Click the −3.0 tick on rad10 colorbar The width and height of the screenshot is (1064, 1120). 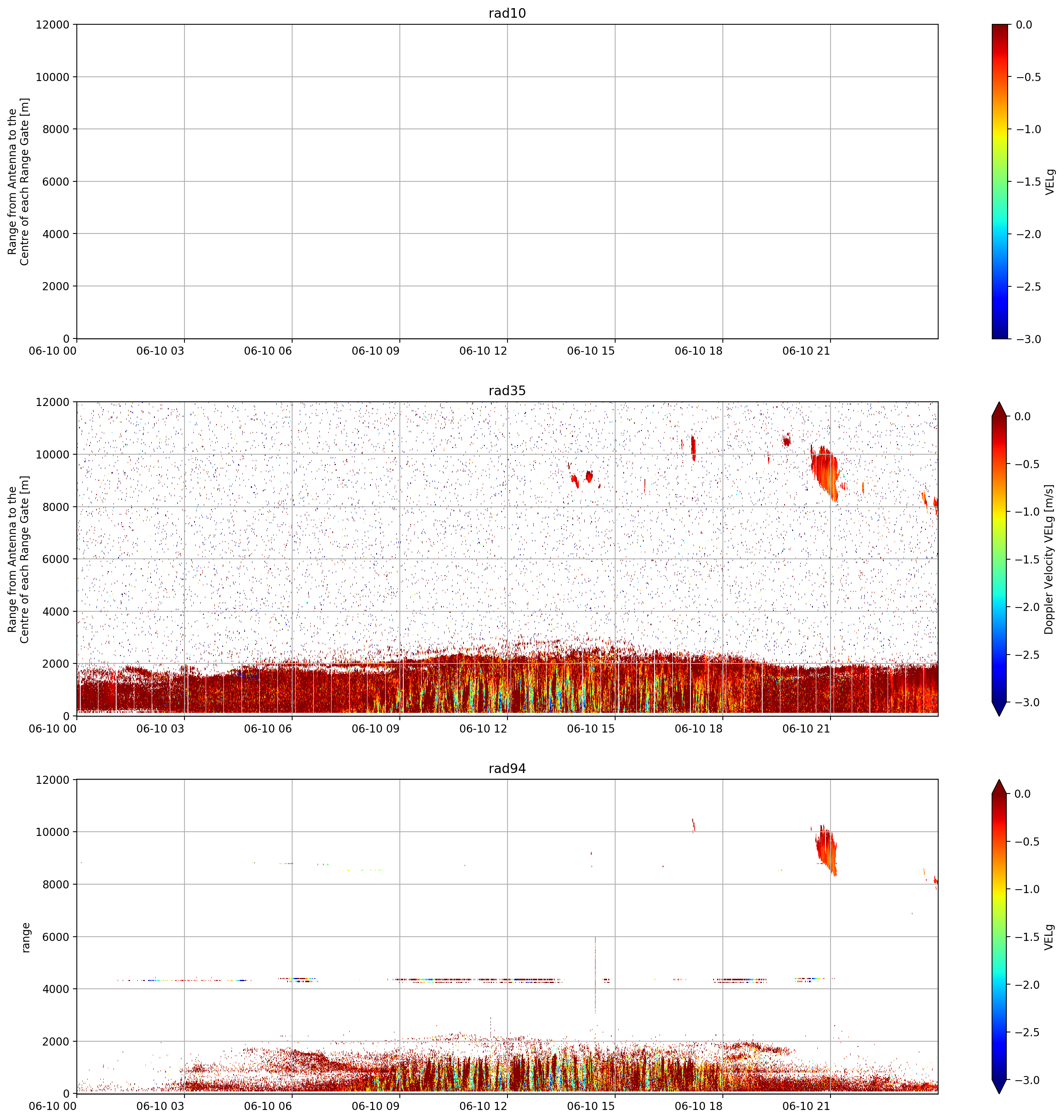1028,338
